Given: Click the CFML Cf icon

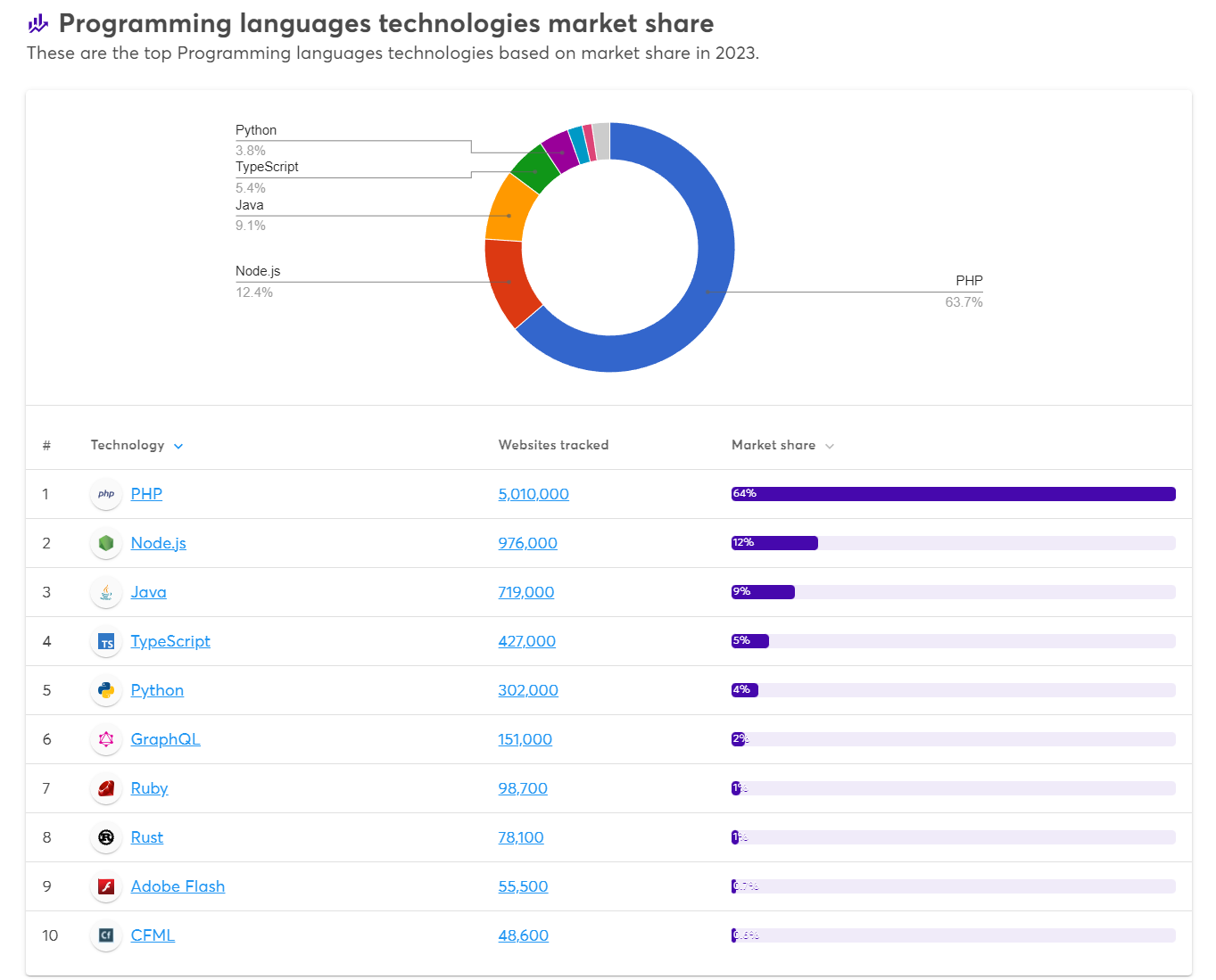Looking at the screenshot, I should [x=106, y=935].
